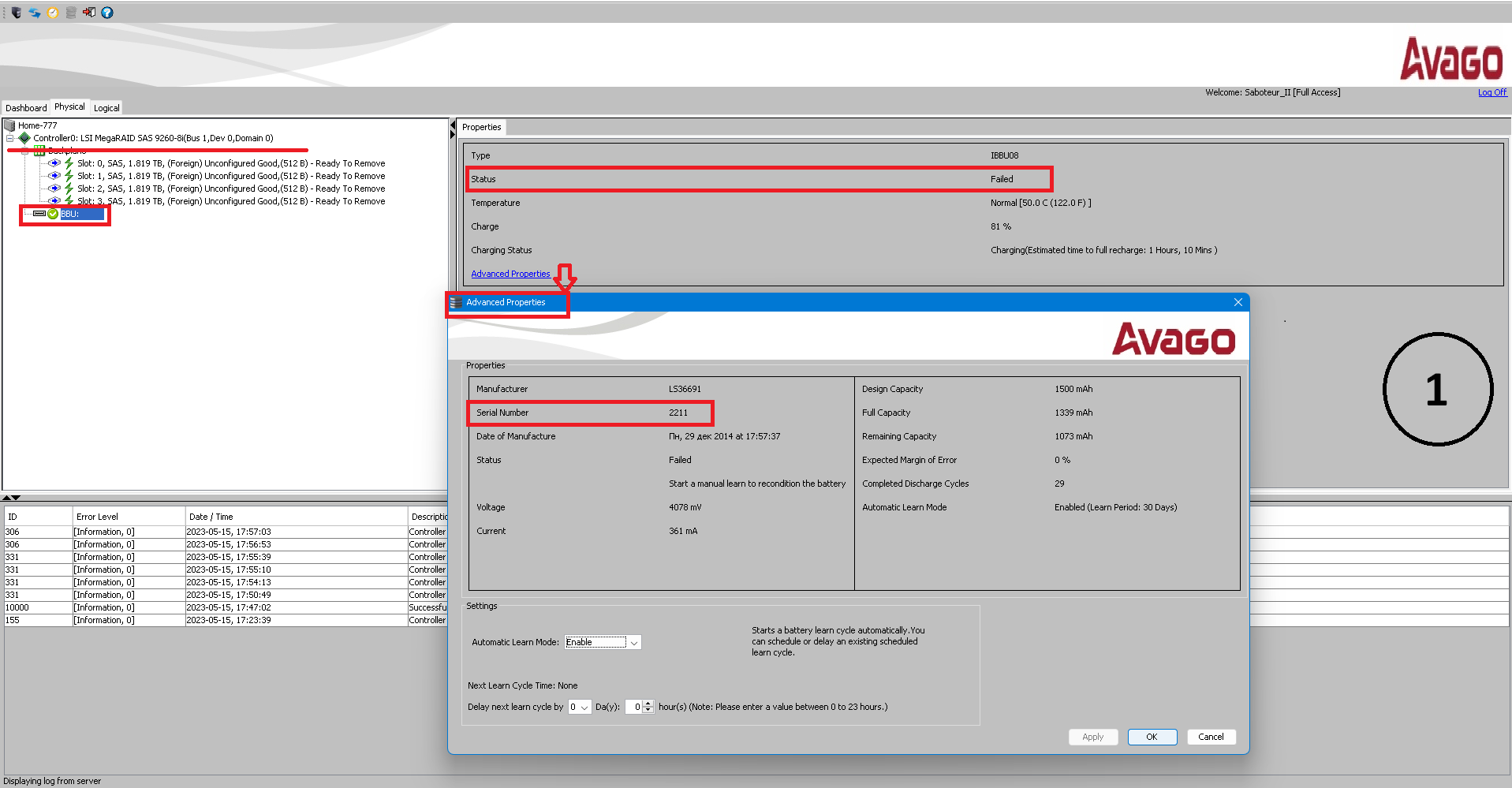Click the blue arrow drive icon for Slot 1
The height and width of the screenshot is (788, 1512).
tap(54, 176)
